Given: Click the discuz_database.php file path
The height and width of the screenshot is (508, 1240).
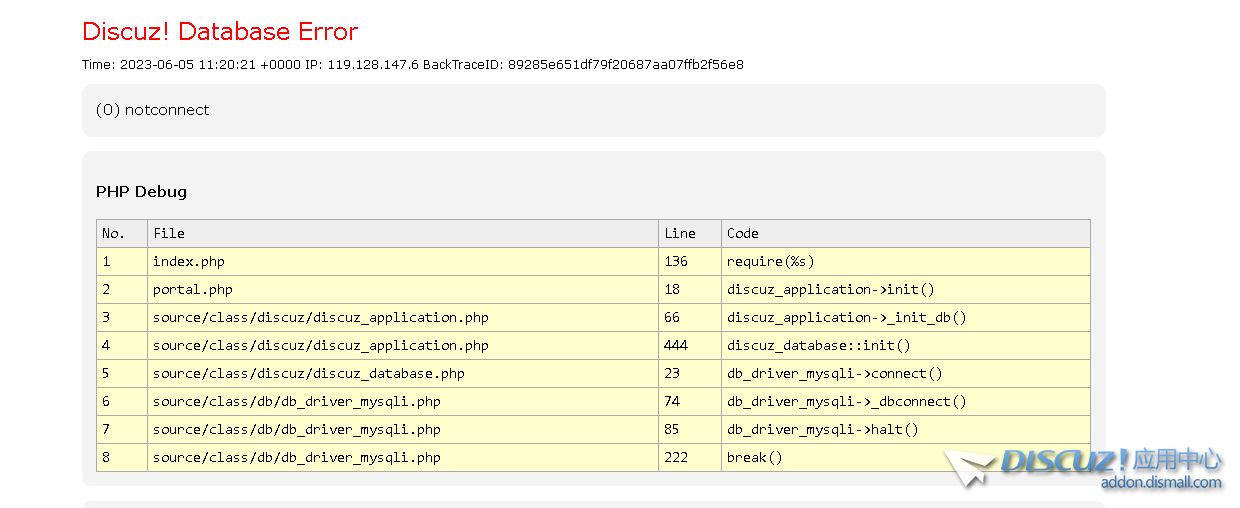Looking at the screenshot, I should (x=309, y=374).
